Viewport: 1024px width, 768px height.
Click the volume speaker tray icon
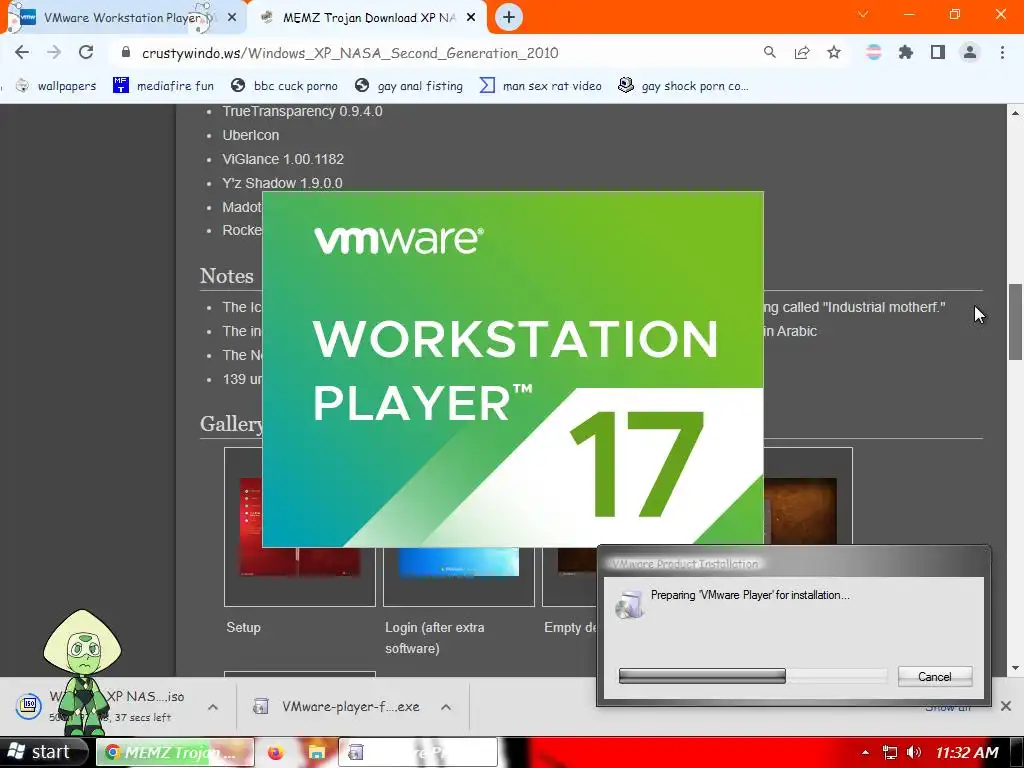coord(914,753)
